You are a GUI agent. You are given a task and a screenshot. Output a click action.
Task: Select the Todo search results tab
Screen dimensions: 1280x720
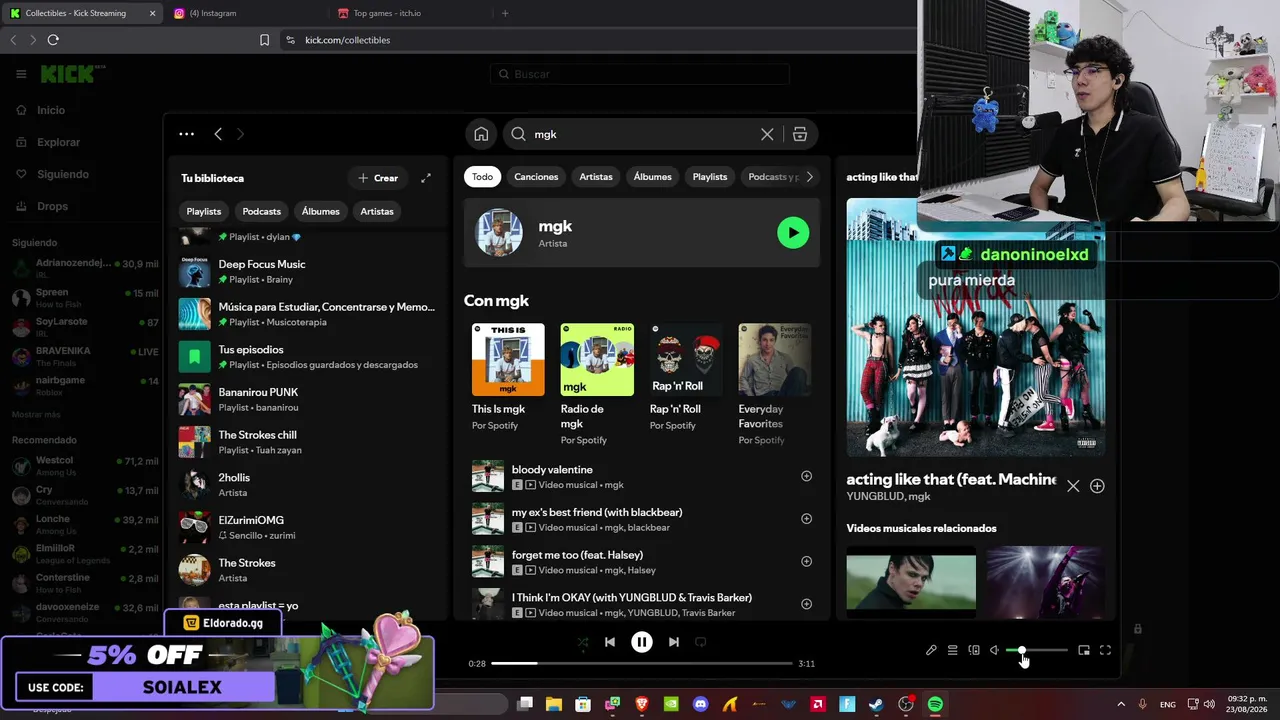pyautogui.click(x=482, y=177)
